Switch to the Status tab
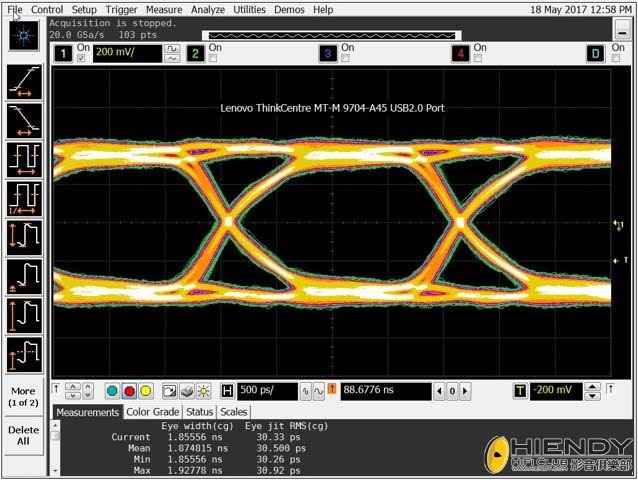The height and width of the screenshot is (480, 638). [199, 412]
